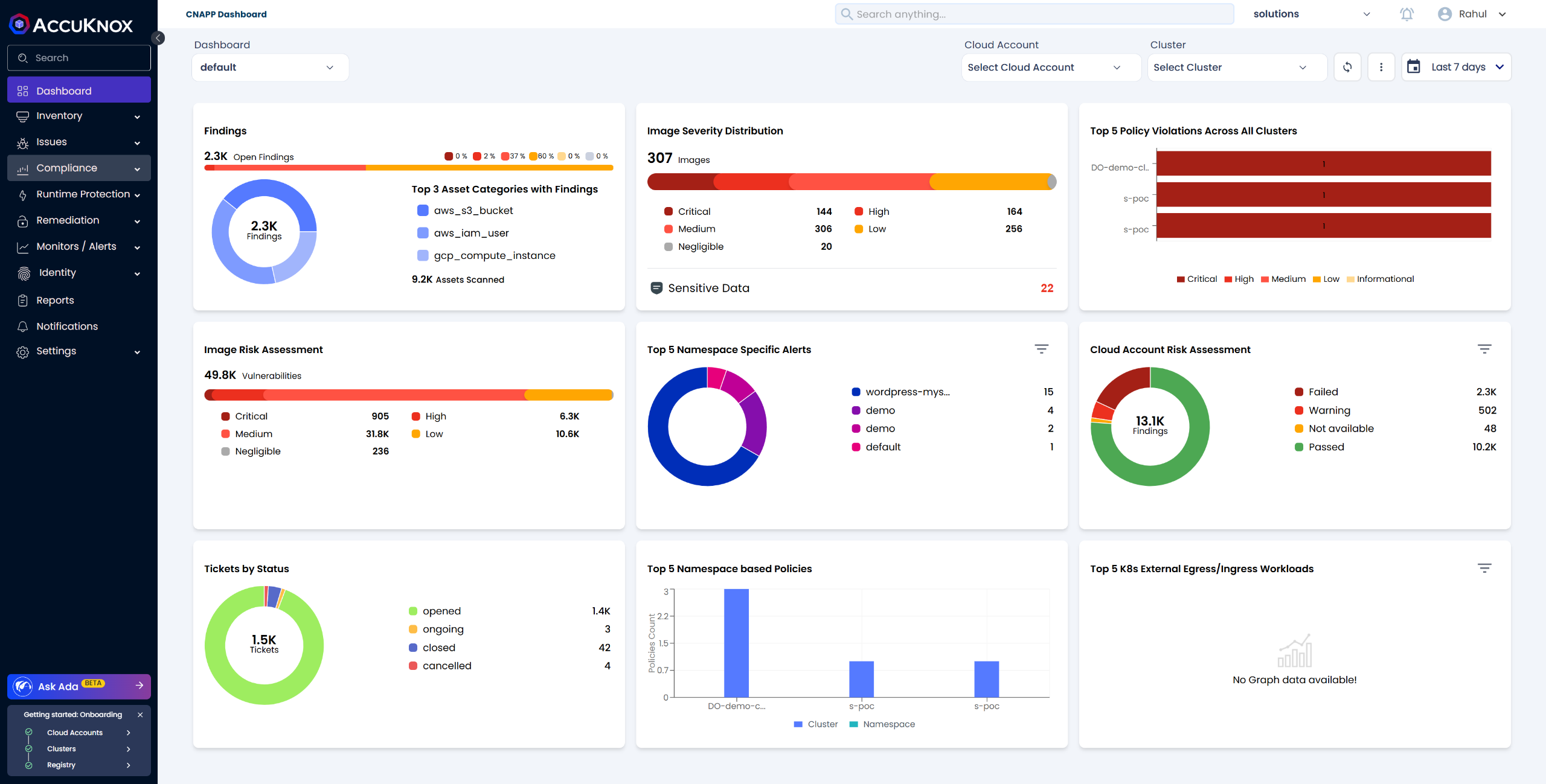Open the Select Cloud Account dropdown
The image size is (1546, 784).
[x=1051, y=67]
